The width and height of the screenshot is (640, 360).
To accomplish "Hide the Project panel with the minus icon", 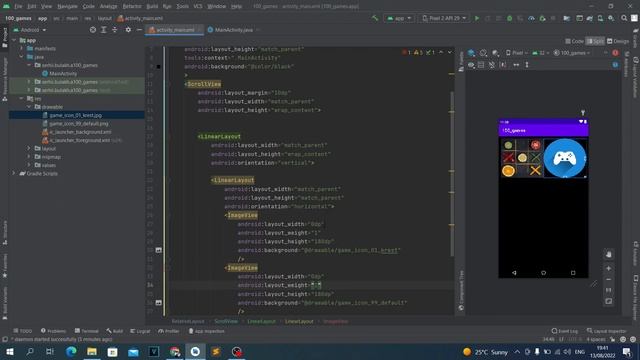I will 139,30.
